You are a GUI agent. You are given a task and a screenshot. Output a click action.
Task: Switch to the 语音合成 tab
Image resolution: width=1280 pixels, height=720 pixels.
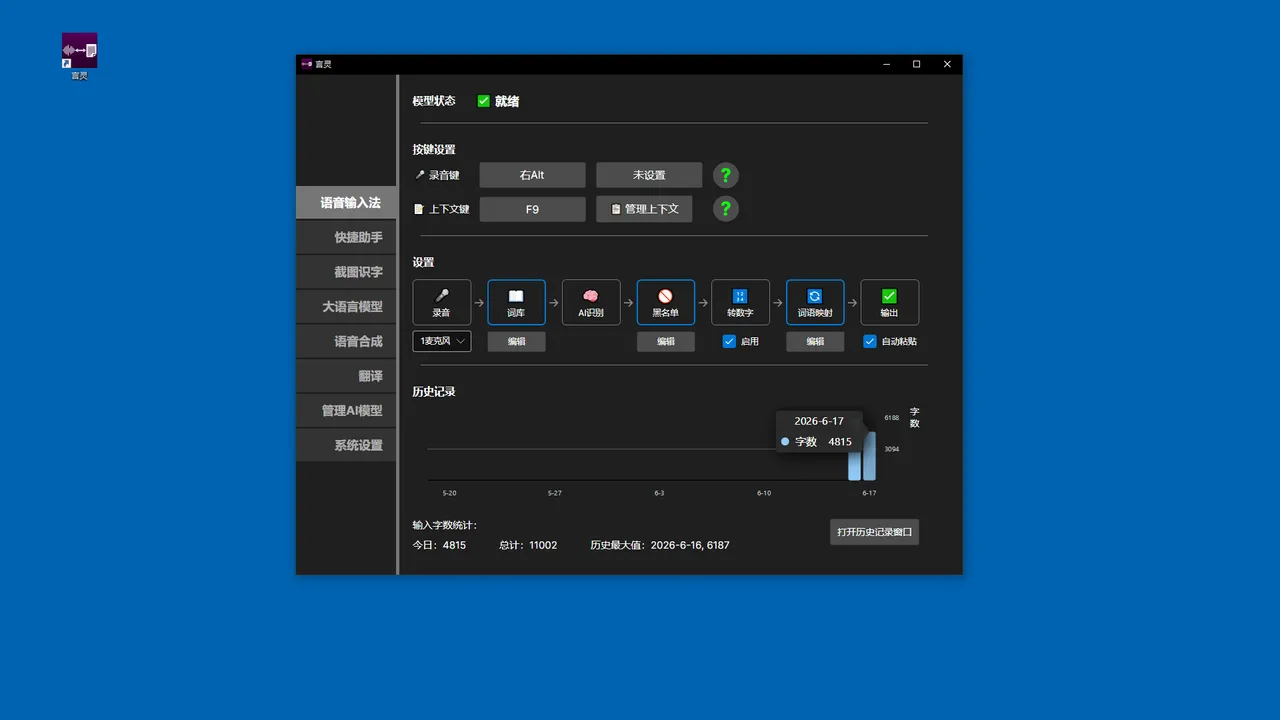click(x=346, y=342)
